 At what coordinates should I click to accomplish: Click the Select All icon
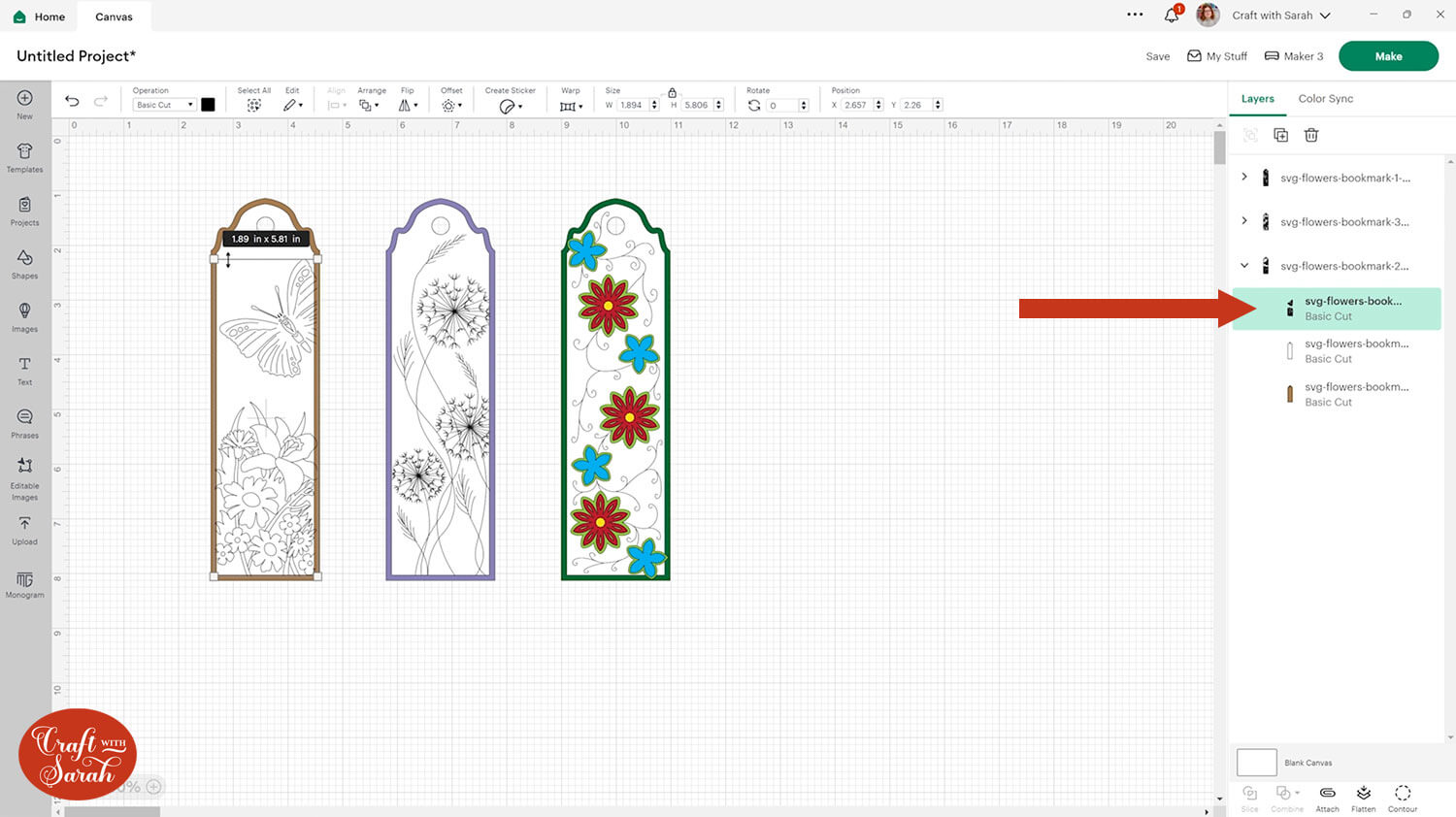(253, 105)
